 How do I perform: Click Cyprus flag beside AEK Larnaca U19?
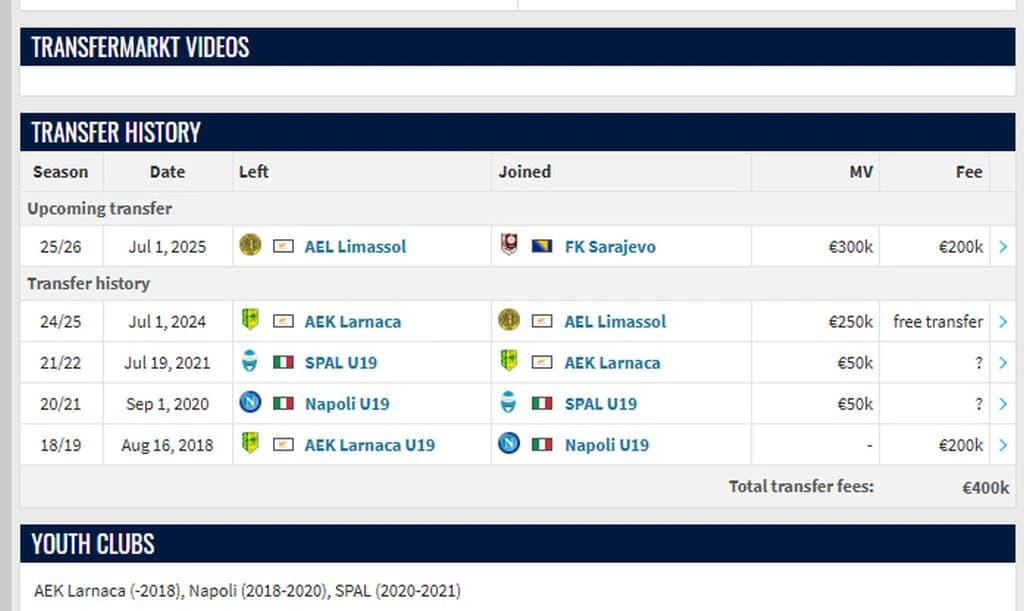(x=283, y=445)
